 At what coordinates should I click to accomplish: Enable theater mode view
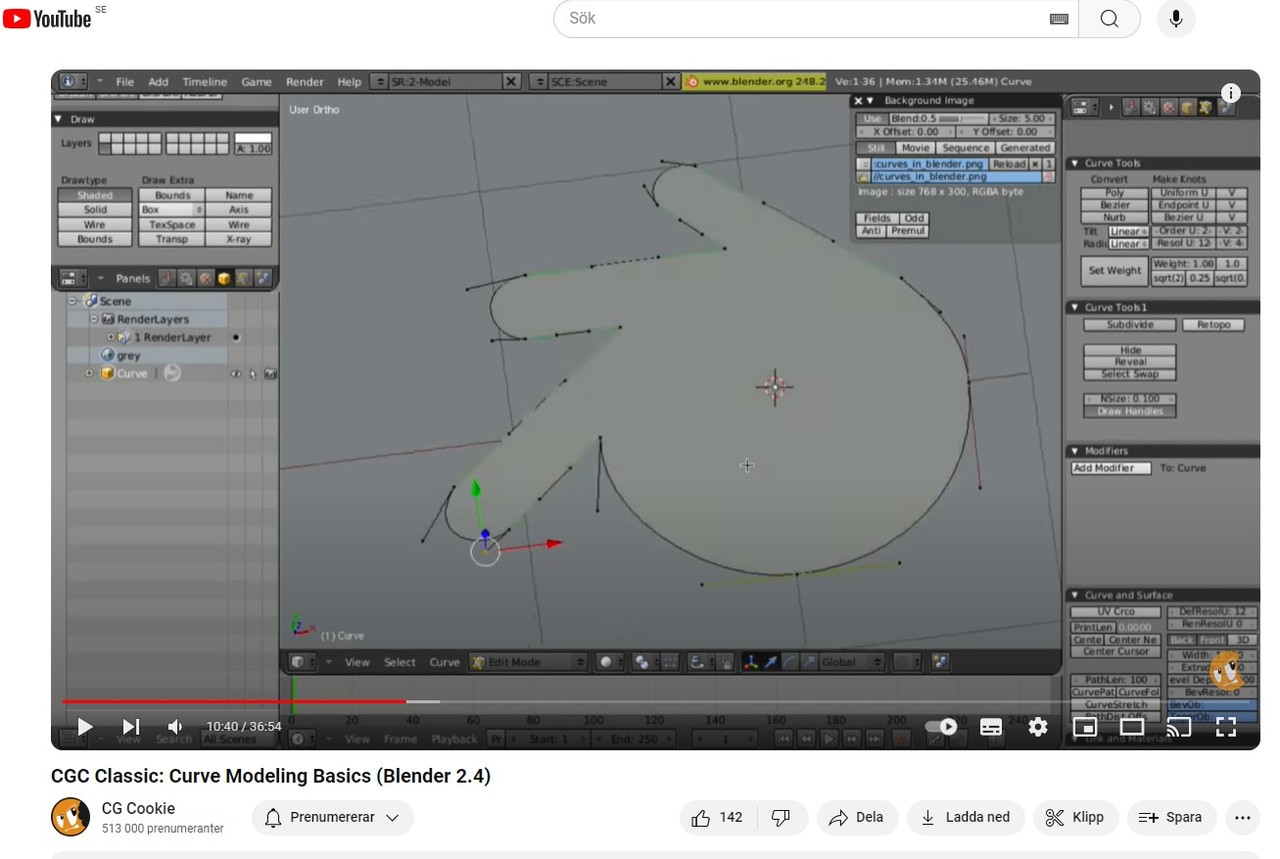[x=1132, y=727]
